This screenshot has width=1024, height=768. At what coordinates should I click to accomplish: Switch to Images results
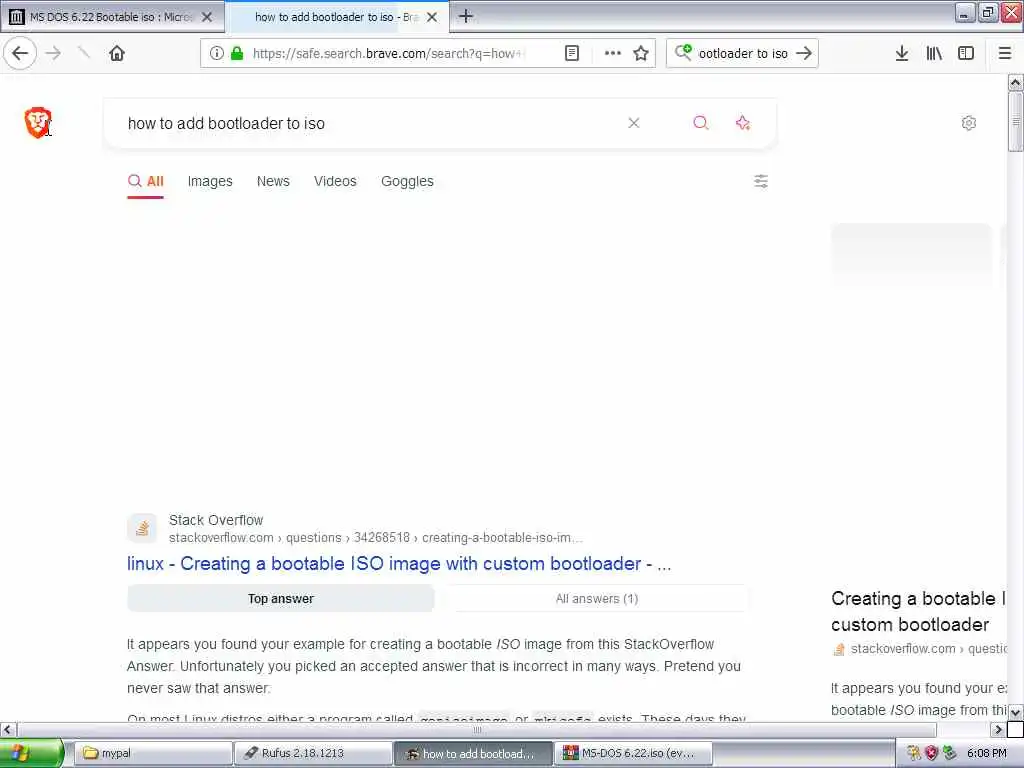[210, 182]
